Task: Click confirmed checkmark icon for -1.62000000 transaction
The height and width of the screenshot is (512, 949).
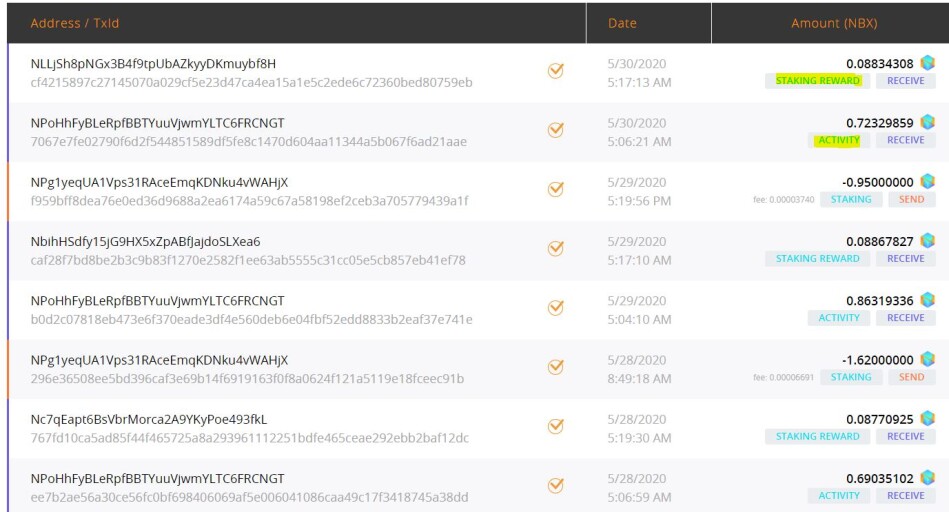Action: point(556,367)
